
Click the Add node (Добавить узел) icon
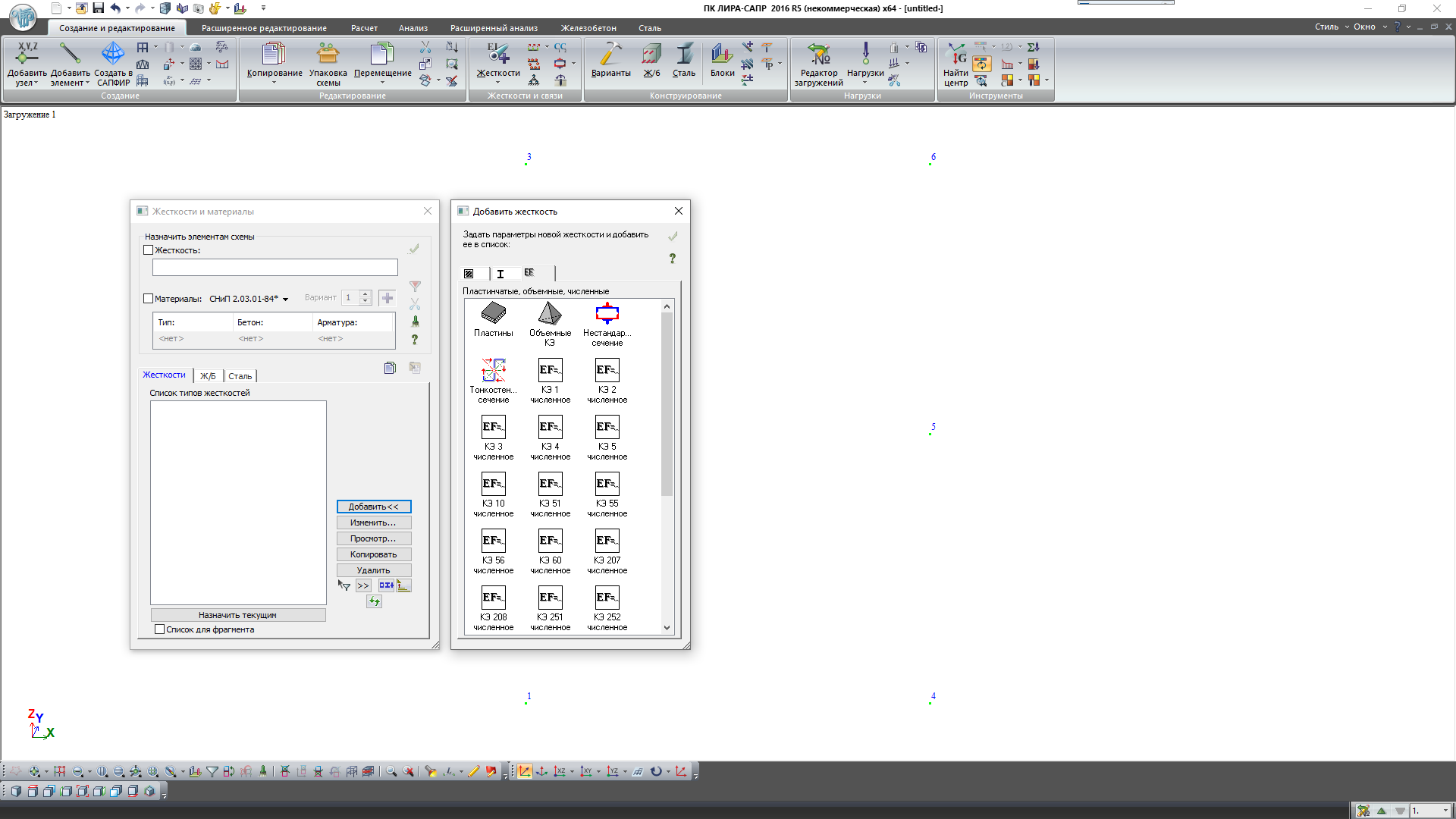pyautogui.click(x=27, y=53)
